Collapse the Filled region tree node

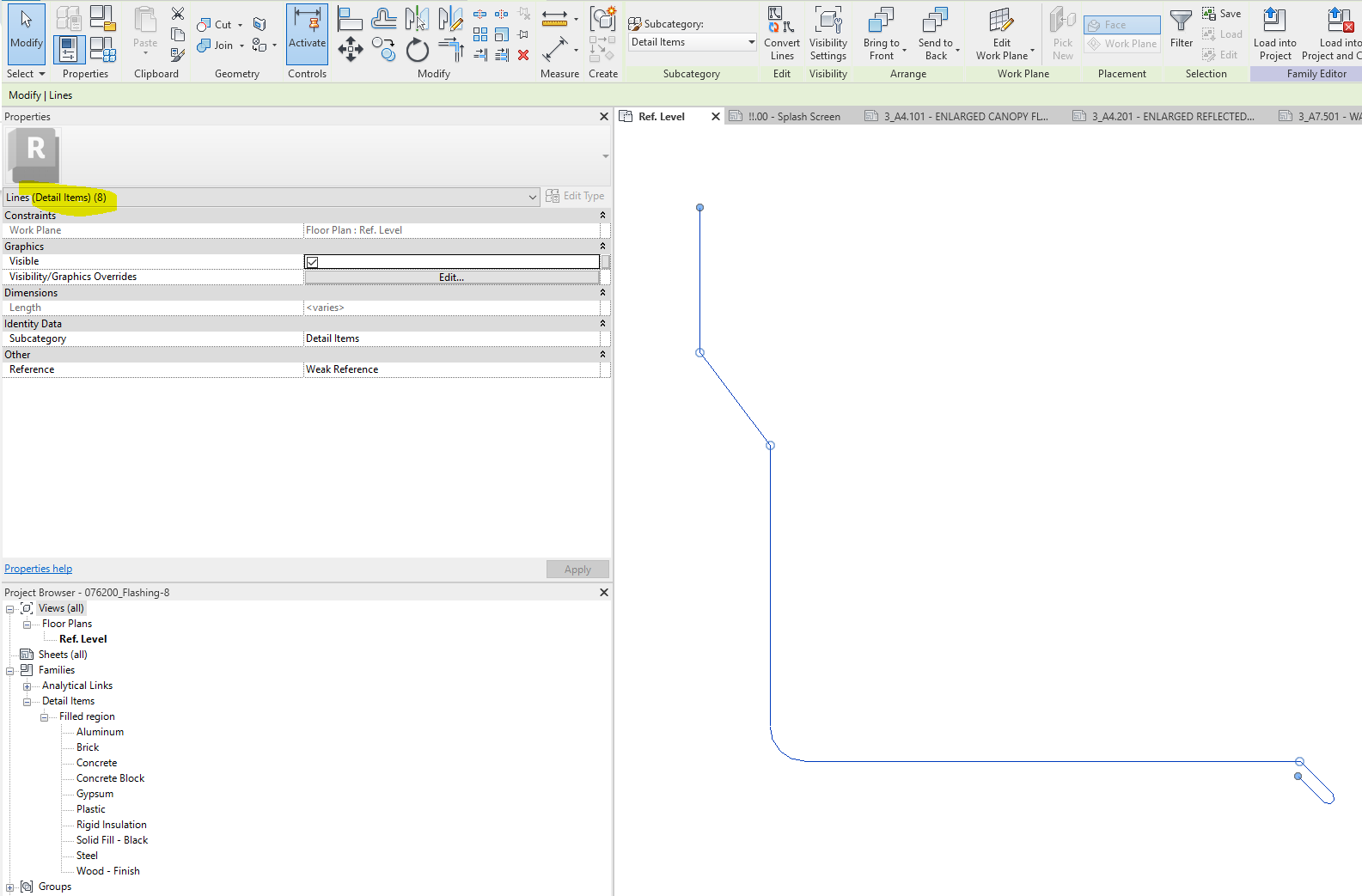45,717
